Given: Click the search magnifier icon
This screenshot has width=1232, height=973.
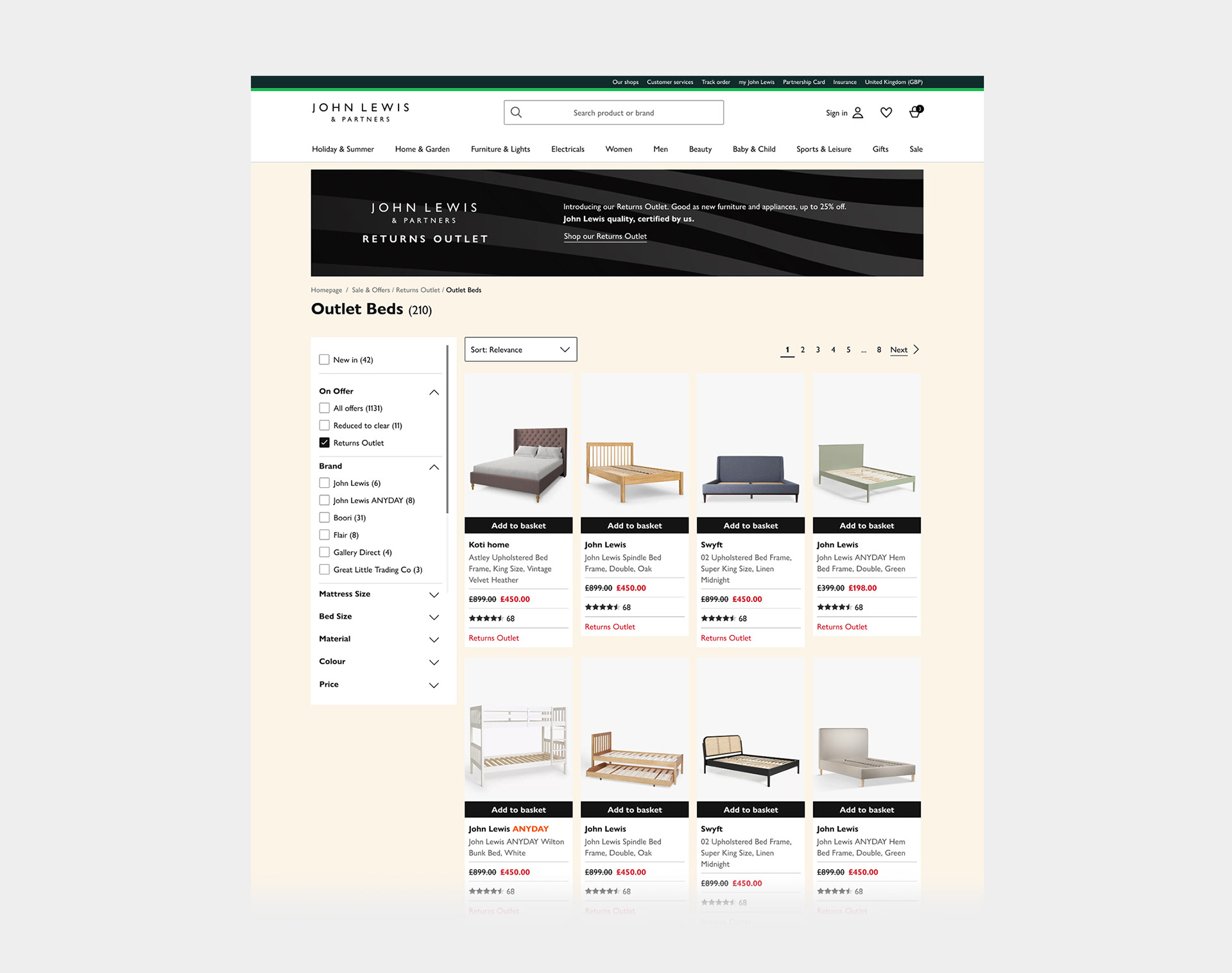Looking at the screenshot, I should 516,112.
